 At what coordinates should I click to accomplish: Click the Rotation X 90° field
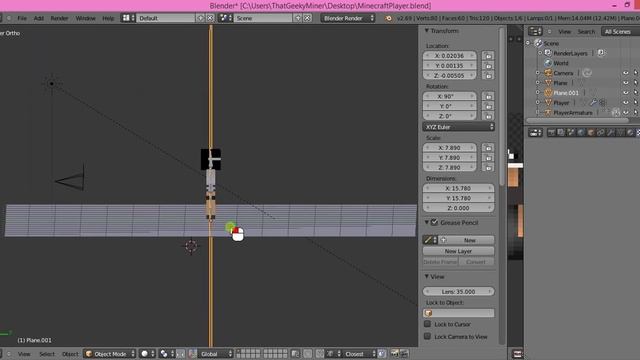click(x=449, y=96)
